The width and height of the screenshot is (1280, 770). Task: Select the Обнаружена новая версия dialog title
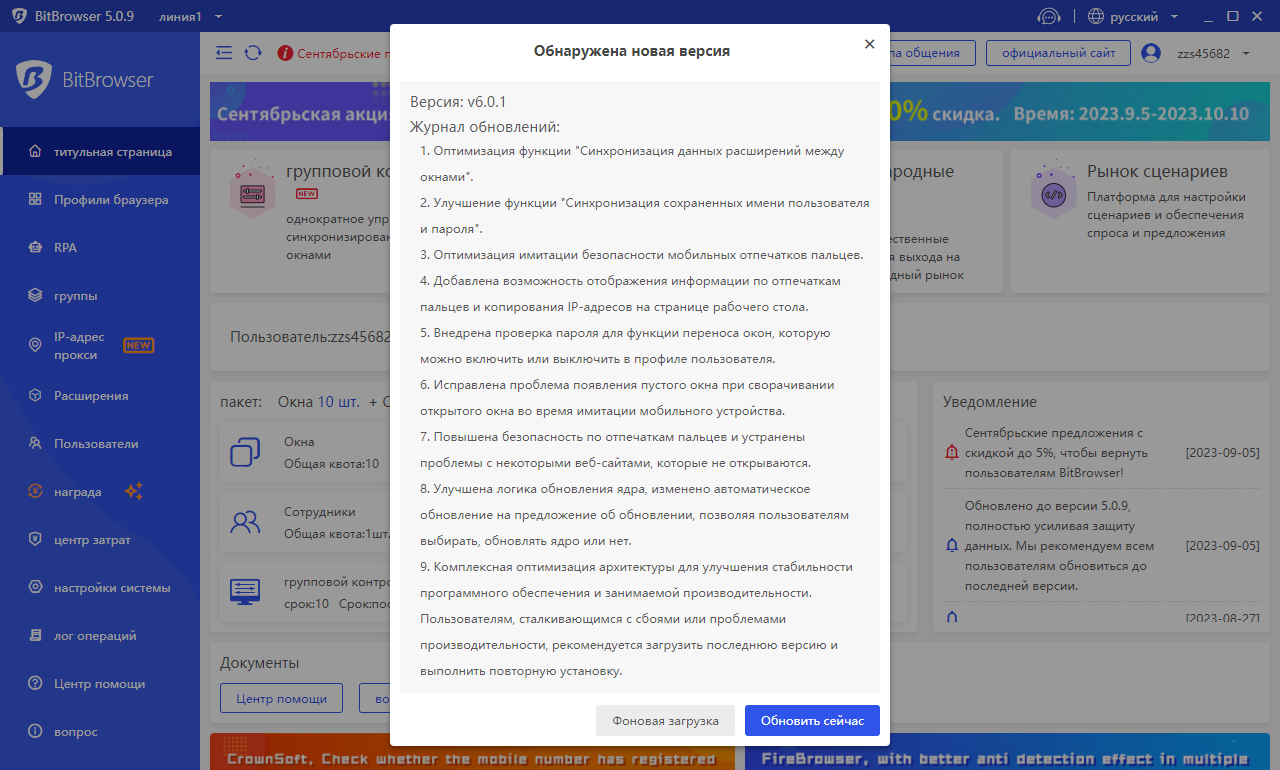[632, 50]
